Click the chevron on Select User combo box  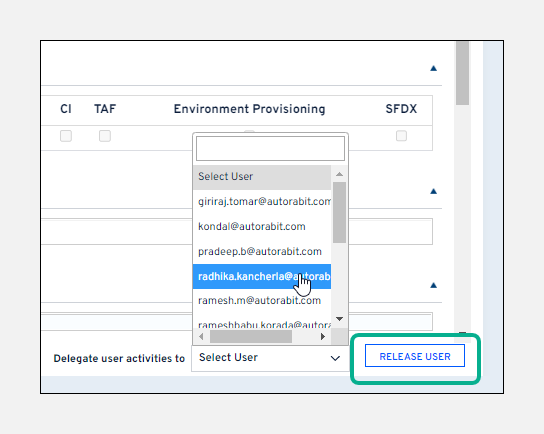[335, 358]
